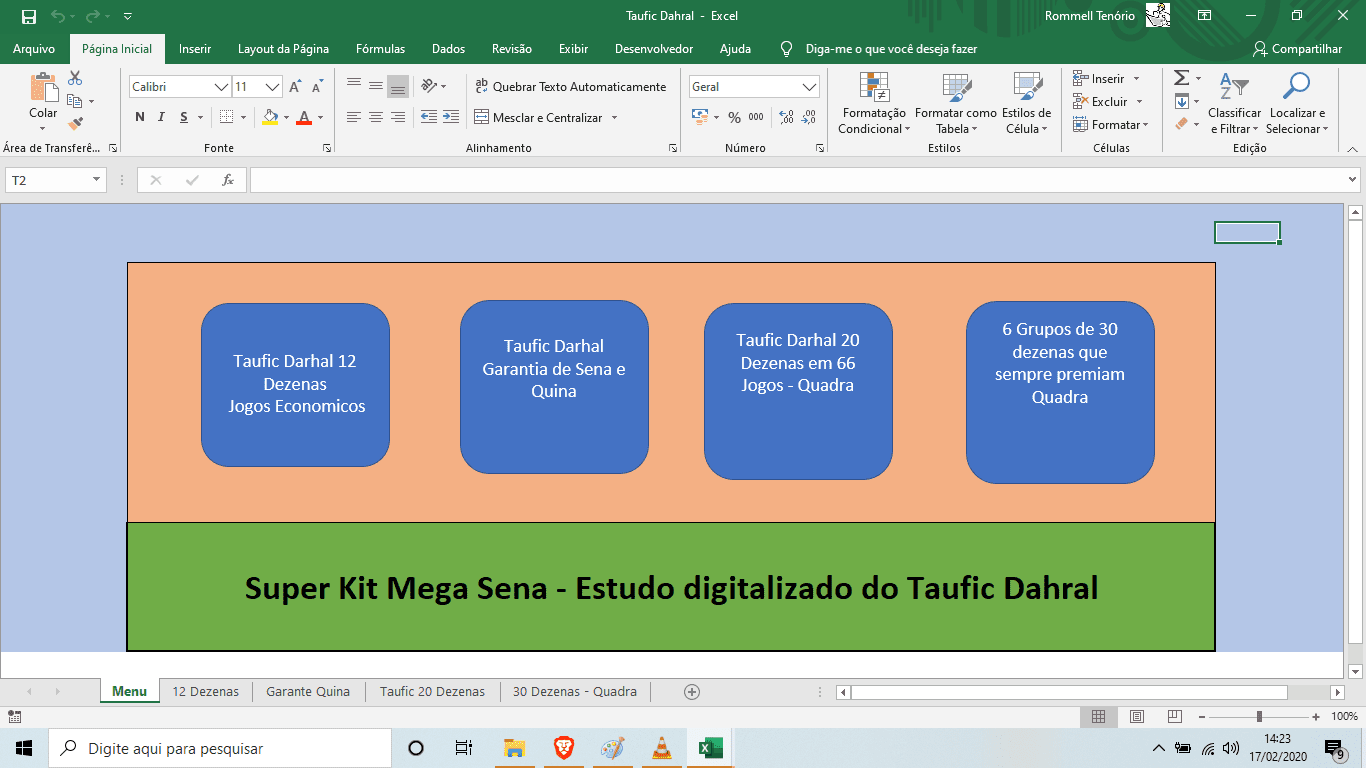Image resolution: width=1366 pixels, height=768 pixels.
Task: Switch to the Inserir ribbon tab
Action: (x=195, y=49)
